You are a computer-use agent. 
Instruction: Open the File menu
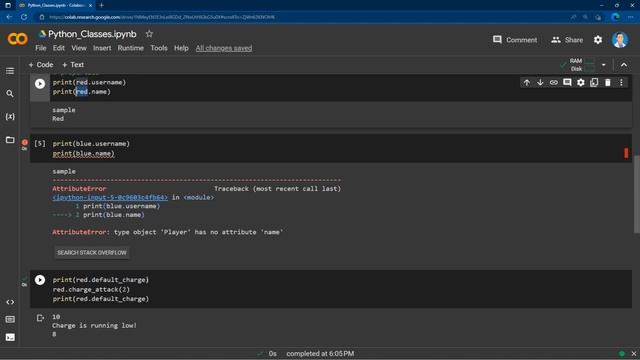coord(40,48)
